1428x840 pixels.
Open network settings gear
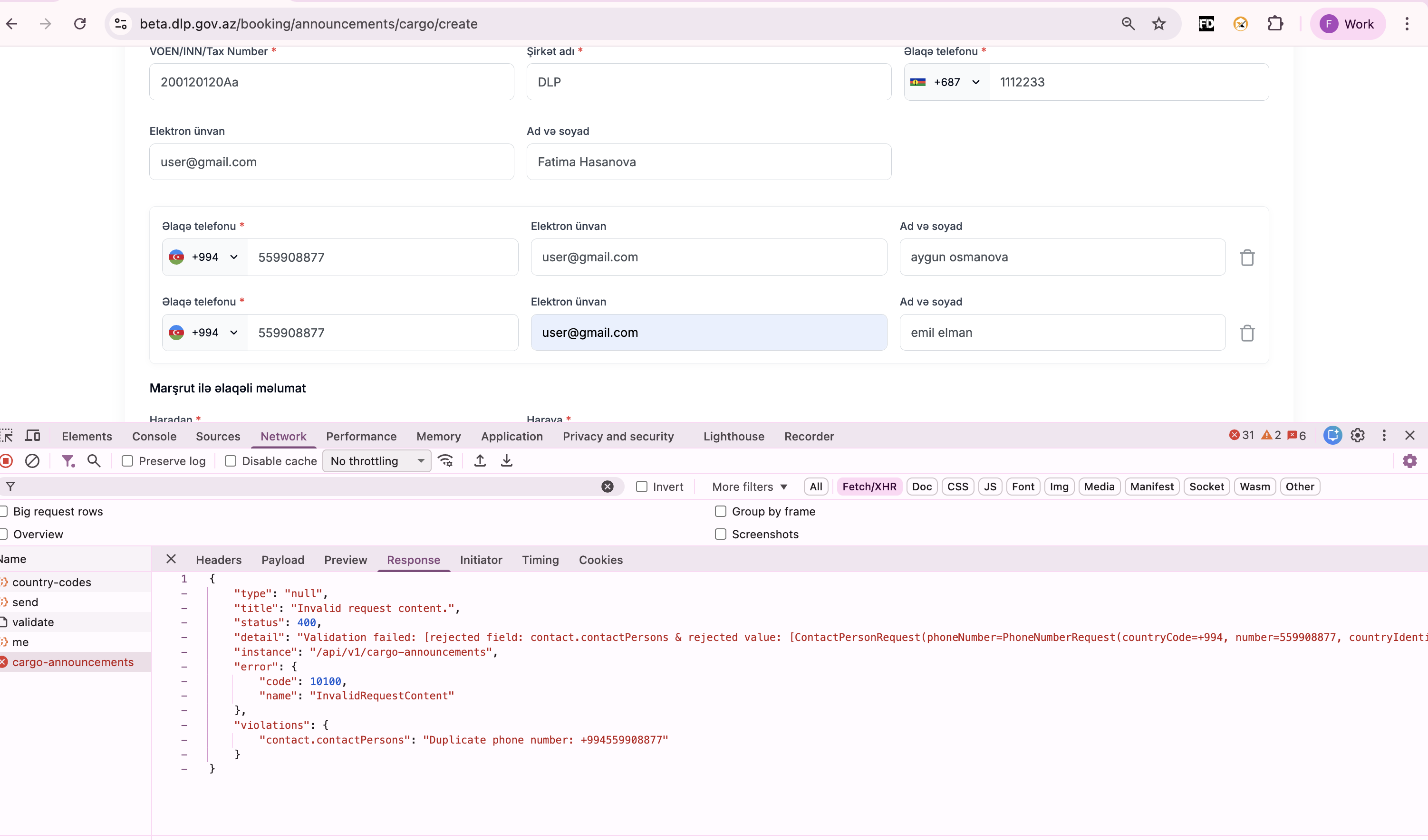click(x=1409, y=460)
